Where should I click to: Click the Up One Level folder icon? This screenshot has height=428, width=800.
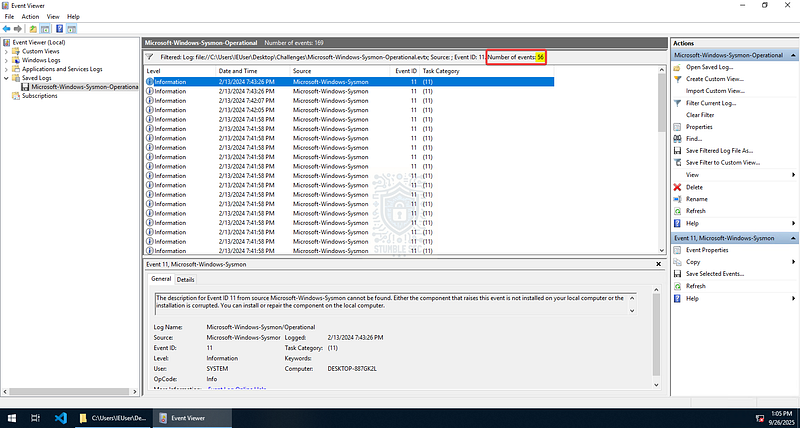coord(33,29)
